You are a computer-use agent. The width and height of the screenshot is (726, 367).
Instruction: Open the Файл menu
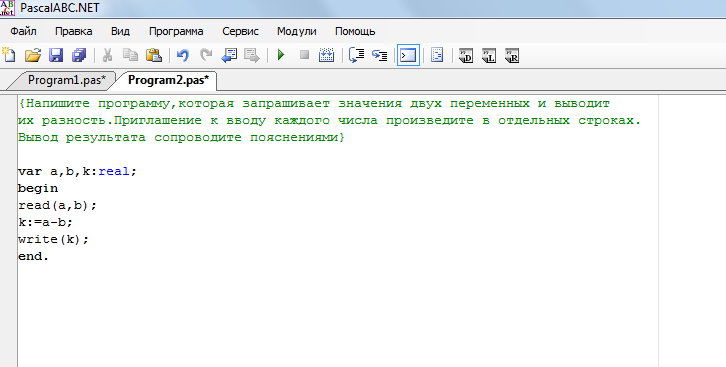tap(23, 31)
